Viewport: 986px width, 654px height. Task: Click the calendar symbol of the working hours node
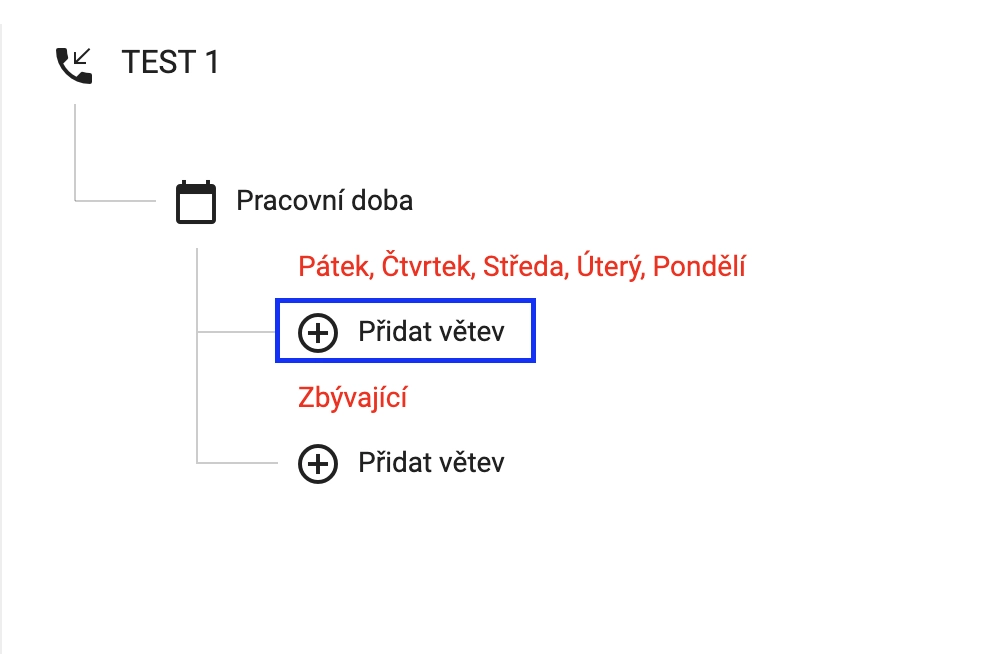[x=197, y=200]
